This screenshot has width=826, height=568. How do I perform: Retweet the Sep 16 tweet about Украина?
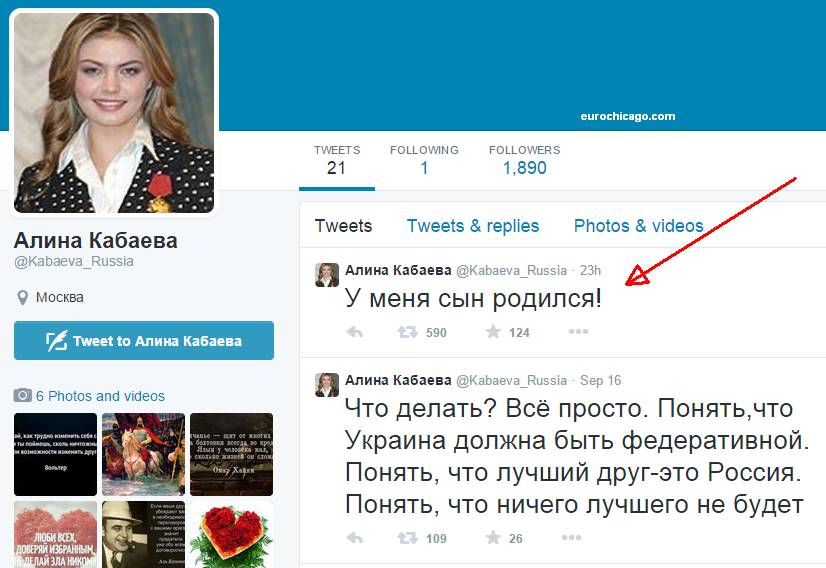point(407,538)
